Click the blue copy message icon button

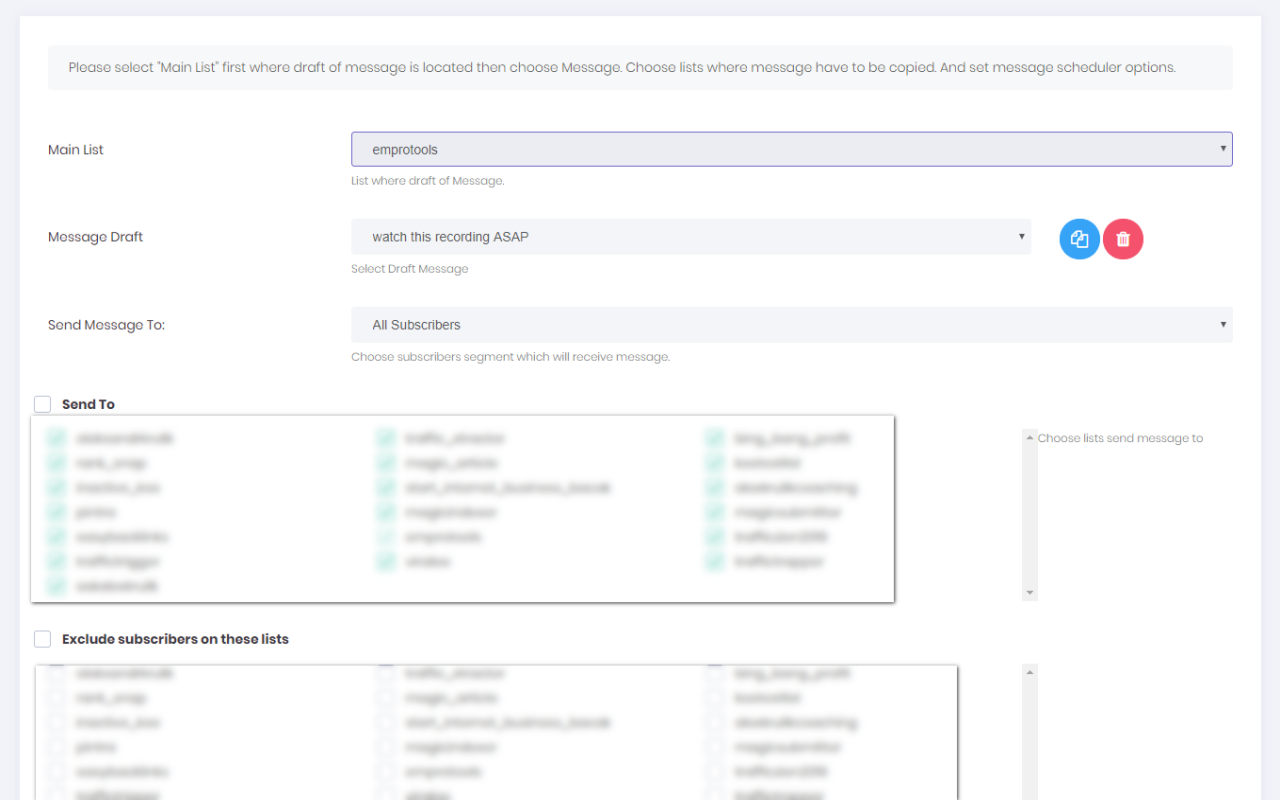point(1079,239)
